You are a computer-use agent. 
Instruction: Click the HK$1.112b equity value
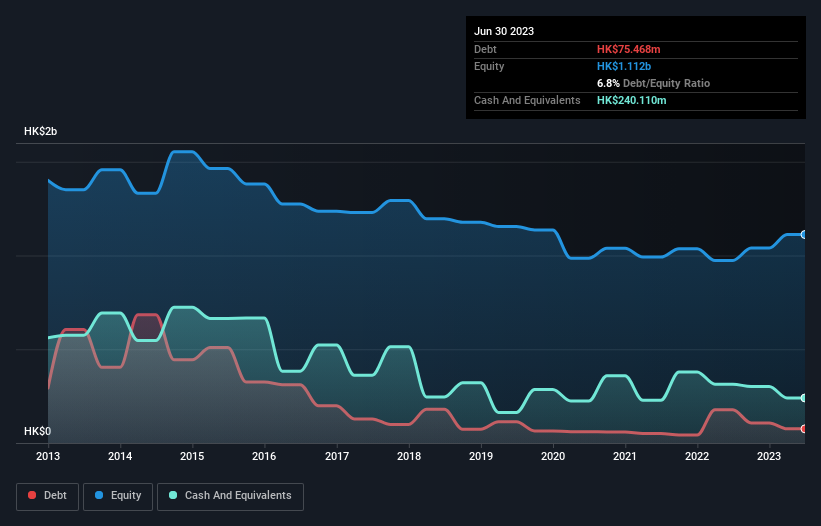coord(624,66)
